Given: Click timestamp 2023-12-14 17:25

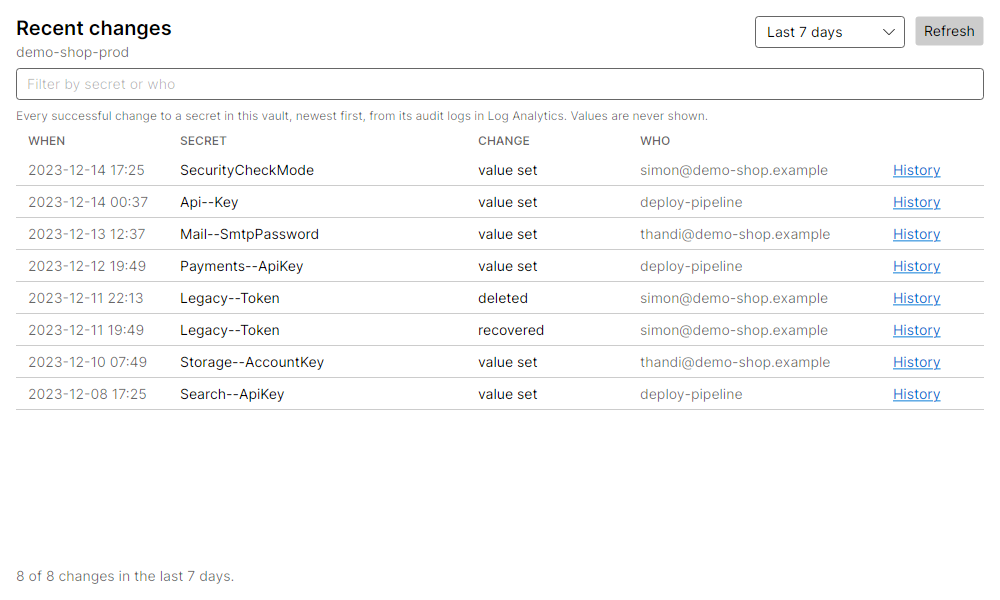Looking at the screenshot, I should [x=87, y=170].
